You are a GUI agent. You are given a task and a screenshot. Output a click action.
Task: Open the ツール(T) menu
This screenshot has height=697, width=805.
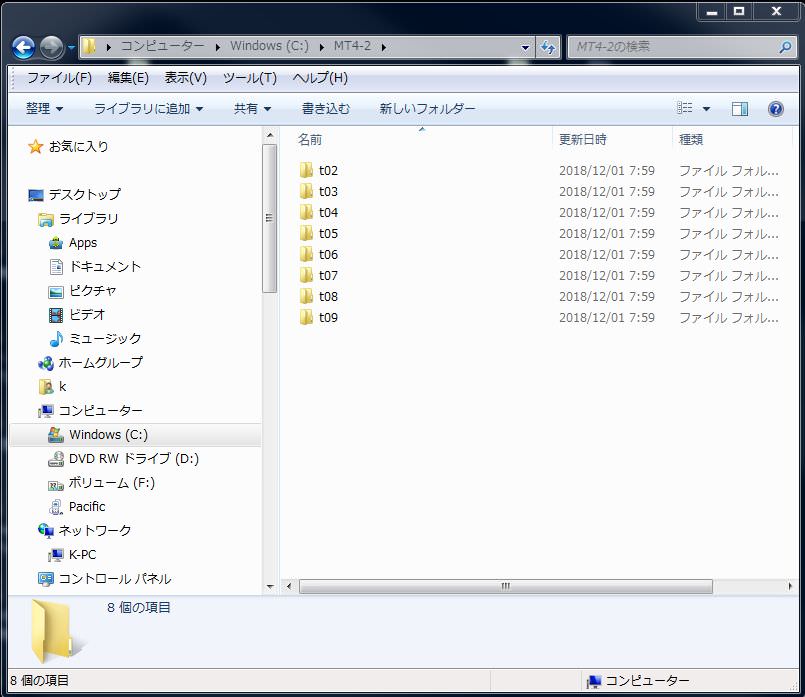point(249,78)
